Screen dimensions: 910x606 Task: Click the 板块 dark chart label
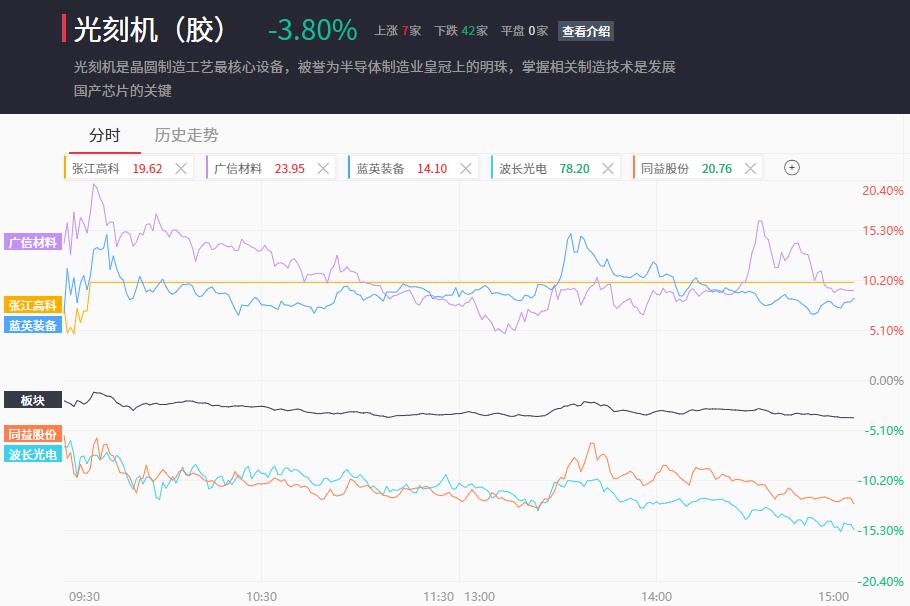(33, 400)
